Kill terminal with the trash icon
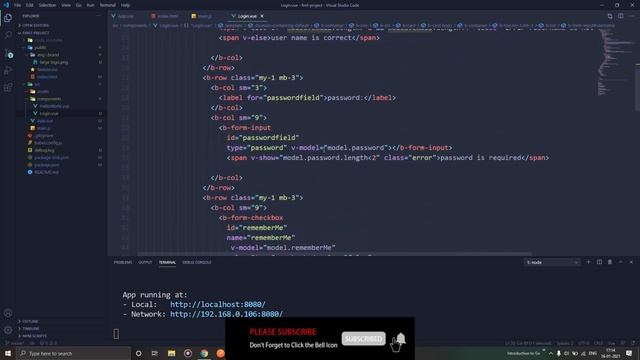Viewport: 640px width, 360px height. click(x=610, y=262)
